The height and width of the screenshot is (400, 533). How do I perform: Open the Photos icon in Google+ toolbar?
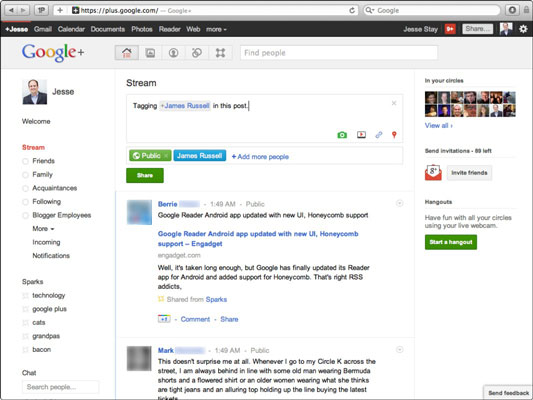(x=150, y=53)
